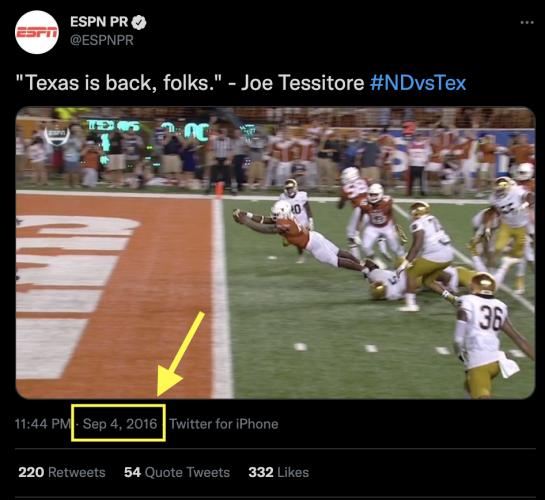Image resolution: width=545 pixels, height=500 pixels.
Task: View the 332 Likes list
Action: [278, 473]
